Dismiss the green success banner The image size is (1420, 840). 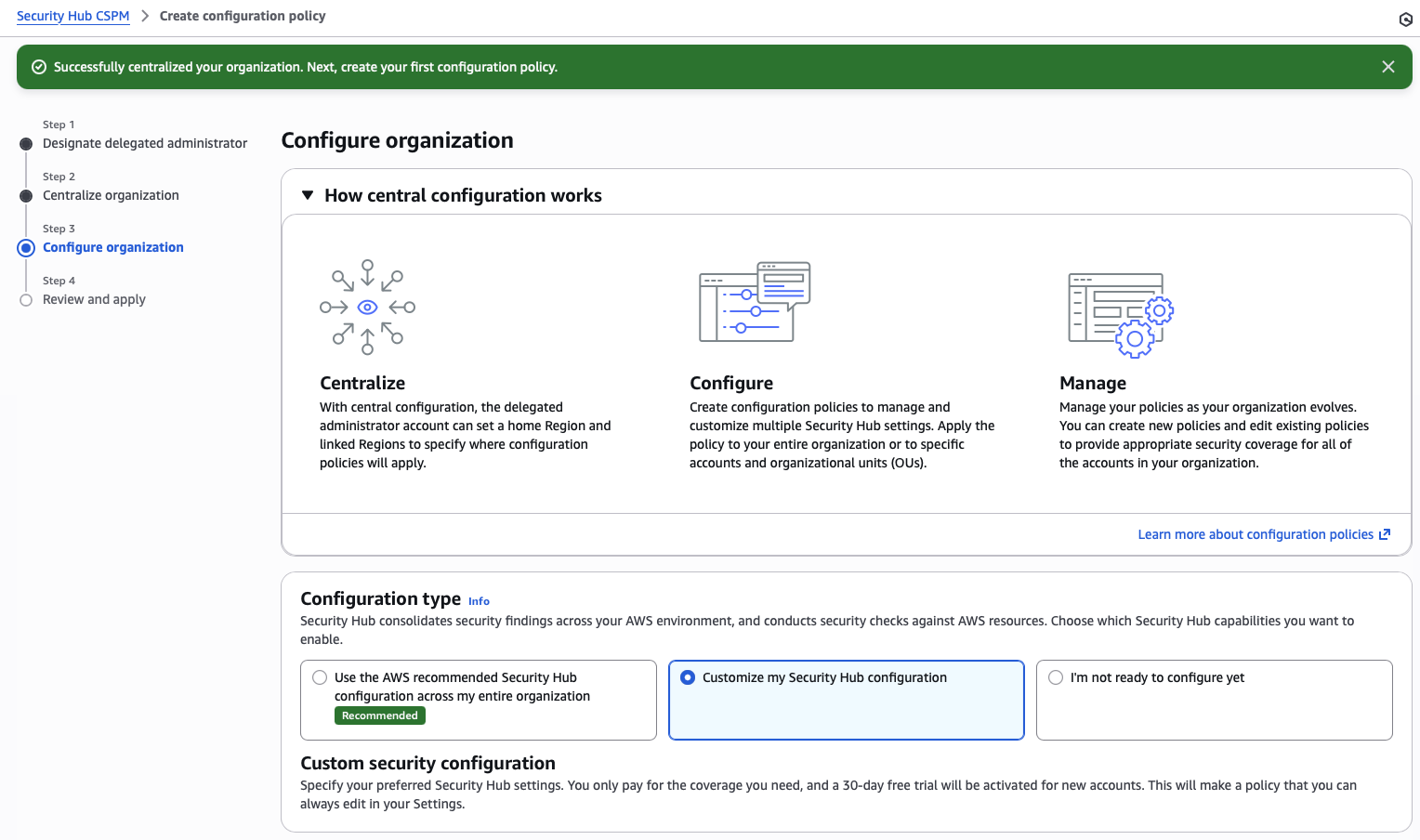click(x=1387, y=67)
